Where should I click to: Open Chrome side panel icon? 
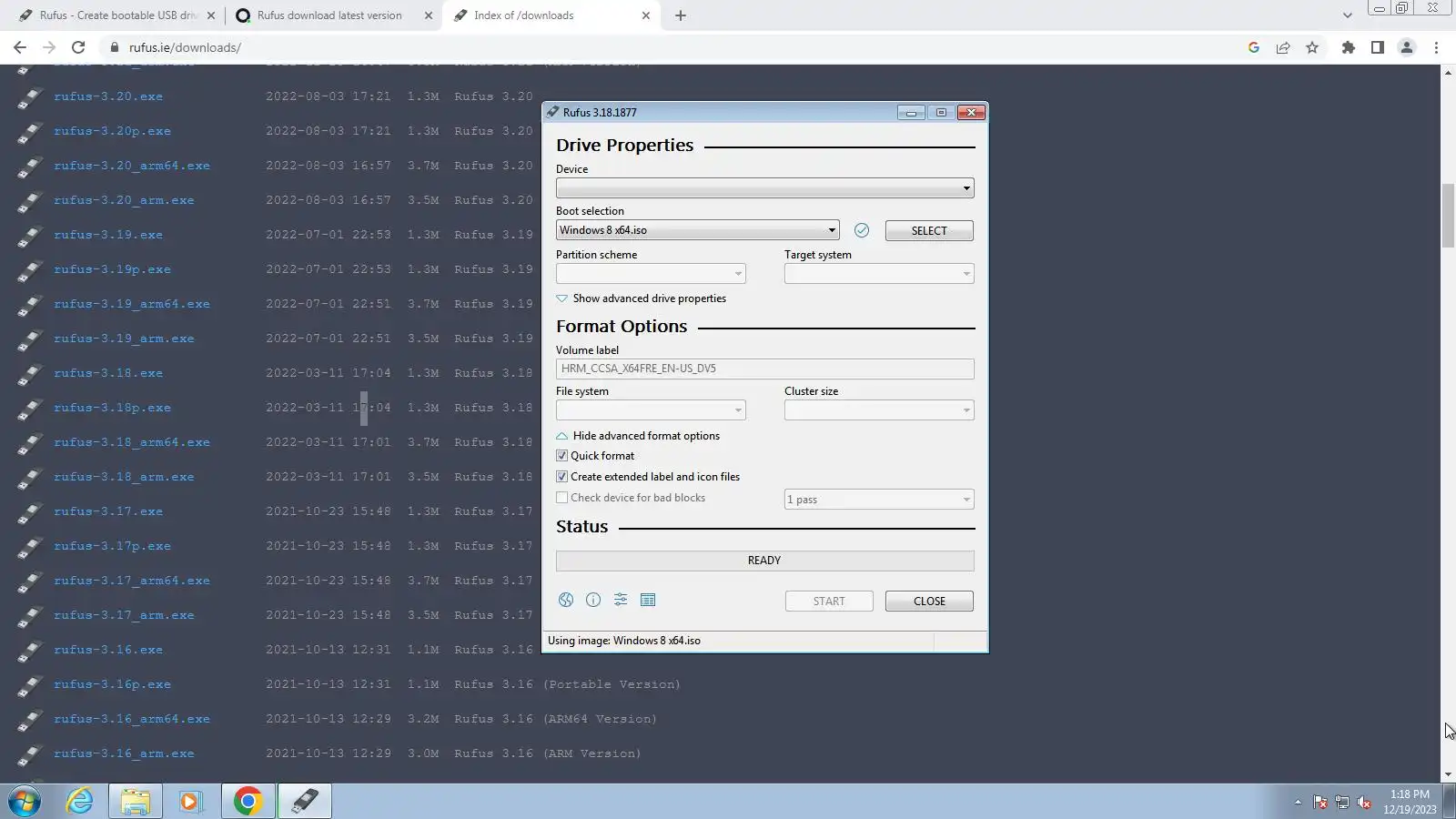[1378, 47]
